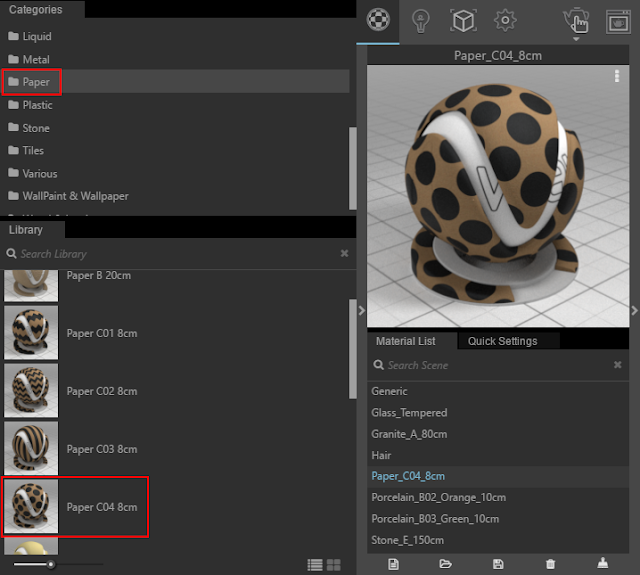Focus the Search Library input
This screenshot has width=640, height=575.
click(178, 254)
